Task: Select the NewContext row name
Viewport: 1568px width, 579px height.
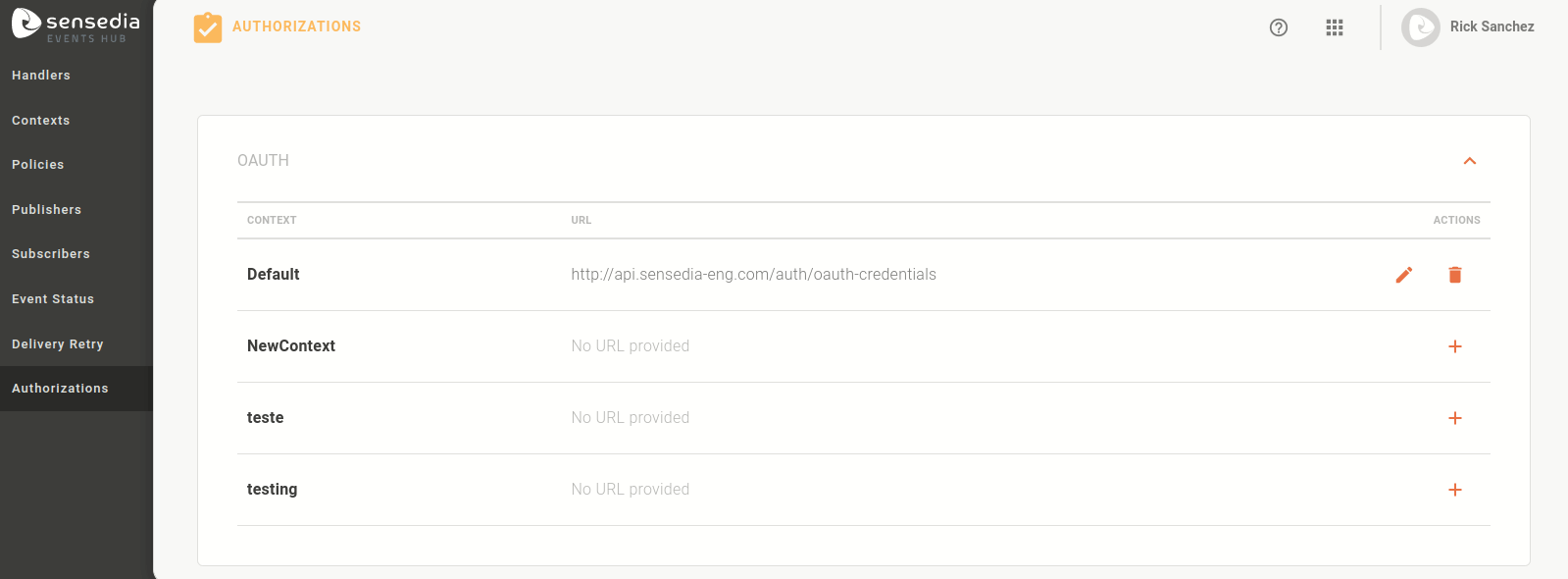Action: tap(291, 345)
